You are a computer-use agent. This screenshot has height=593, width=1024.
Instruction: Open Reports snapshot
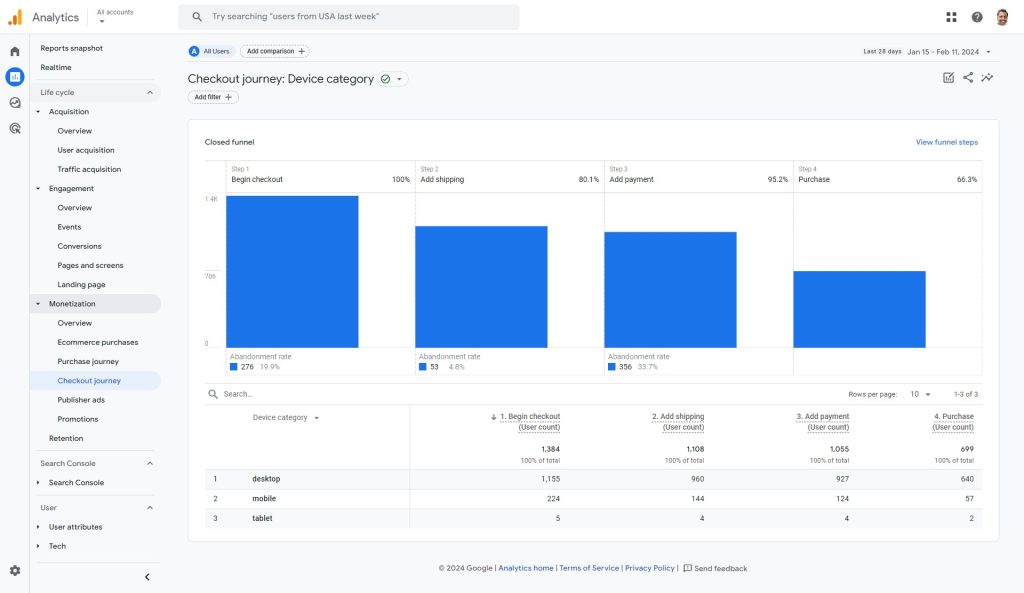72,48
